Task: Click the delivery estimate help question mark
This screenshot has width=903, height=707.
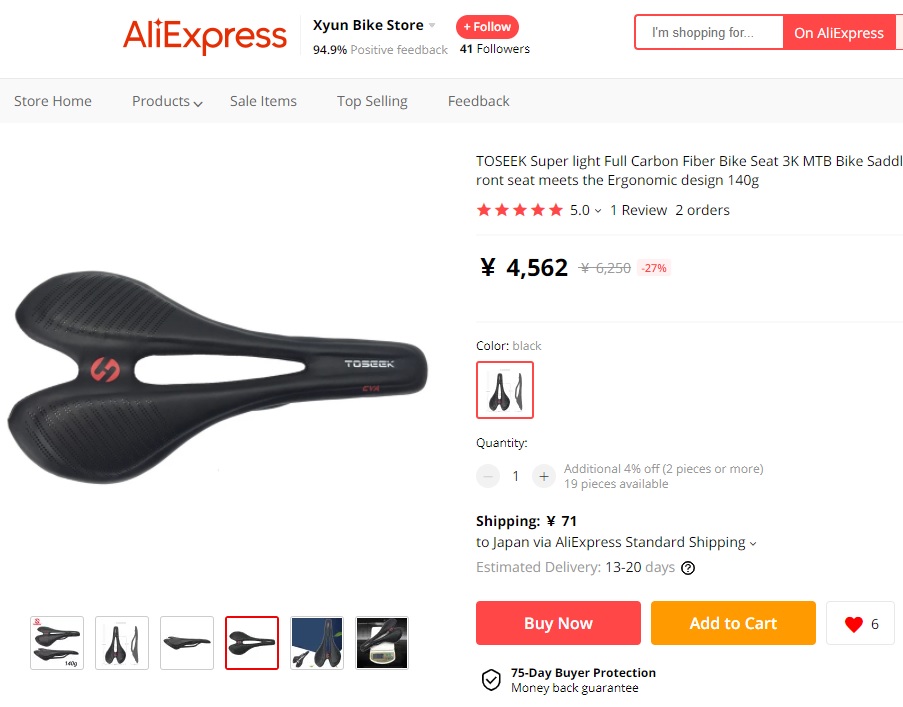Action: tap(688, 568)
